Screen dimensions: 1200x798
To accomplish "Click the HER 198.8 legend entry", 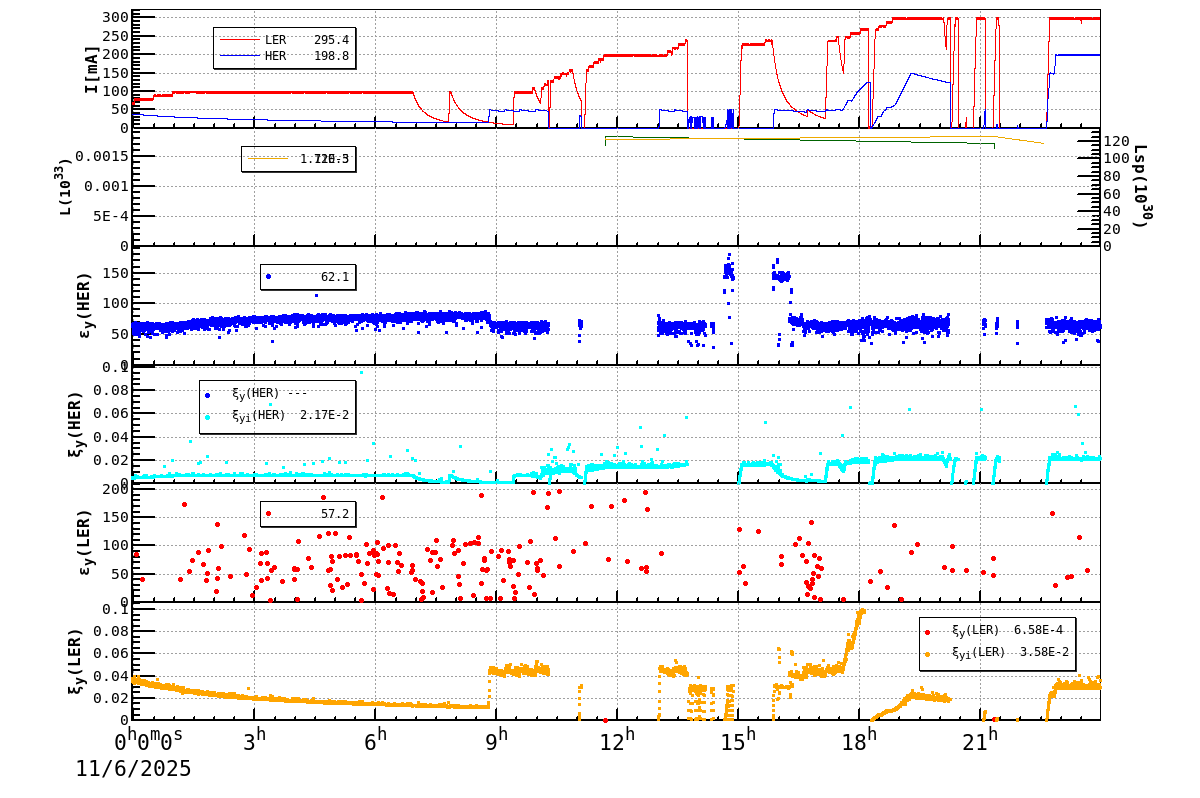I will click(284, 56).
